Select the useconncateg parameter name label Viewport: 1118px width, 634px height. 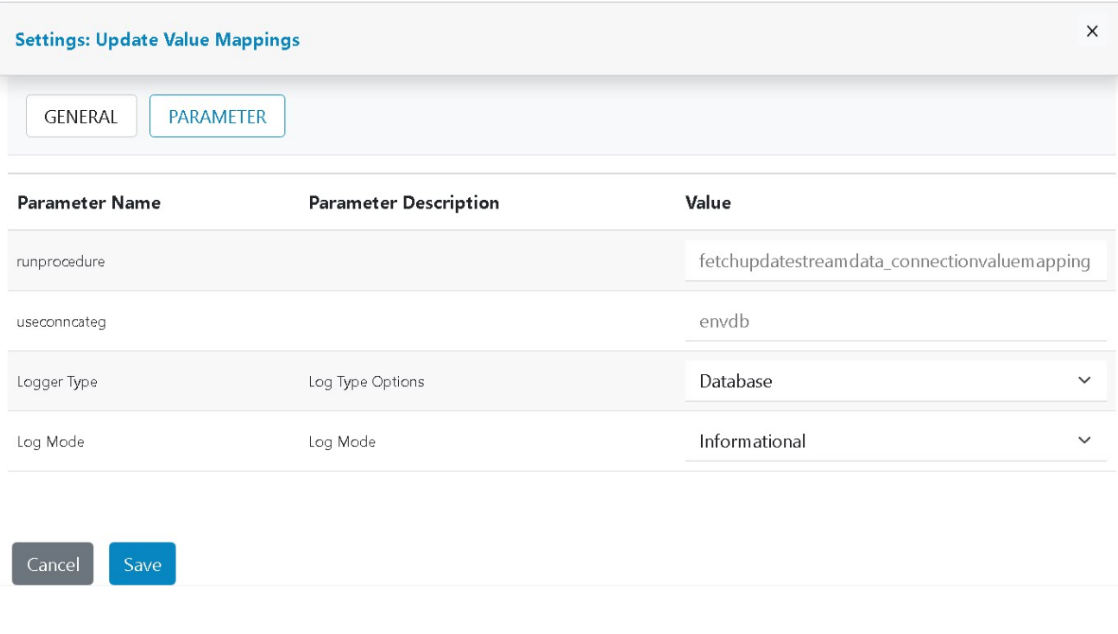[x=61, y=321]
